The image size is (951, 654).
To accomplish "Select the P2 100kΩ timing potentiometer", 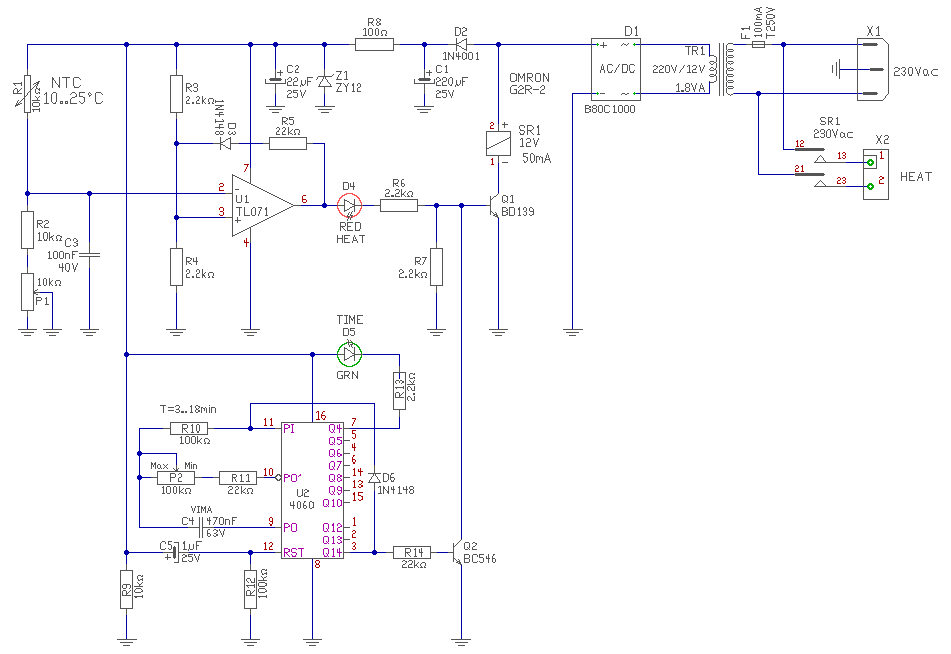I will [x=176, y=478].
